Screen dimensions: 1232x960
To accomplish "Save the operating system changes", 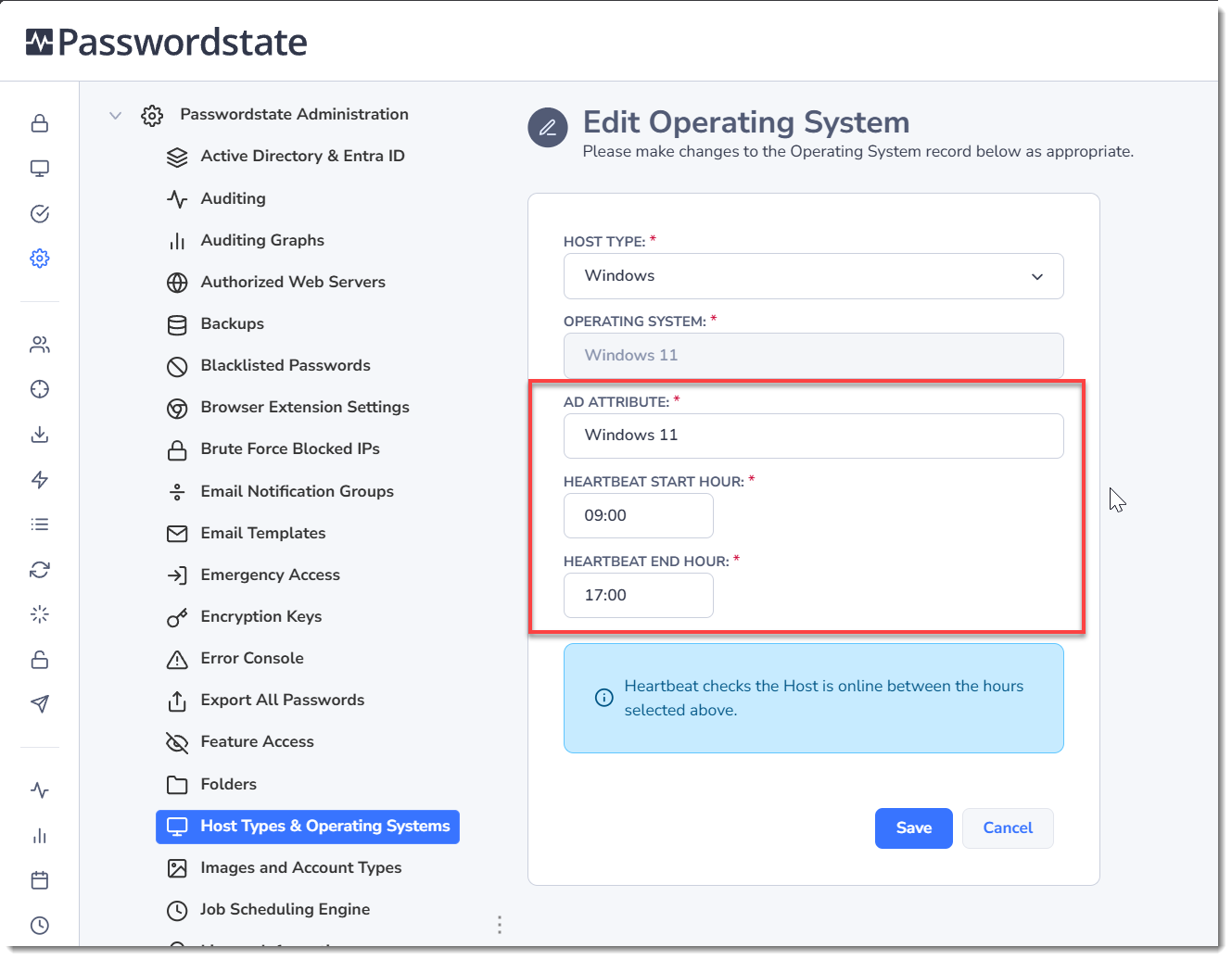I will click(914, 828).
